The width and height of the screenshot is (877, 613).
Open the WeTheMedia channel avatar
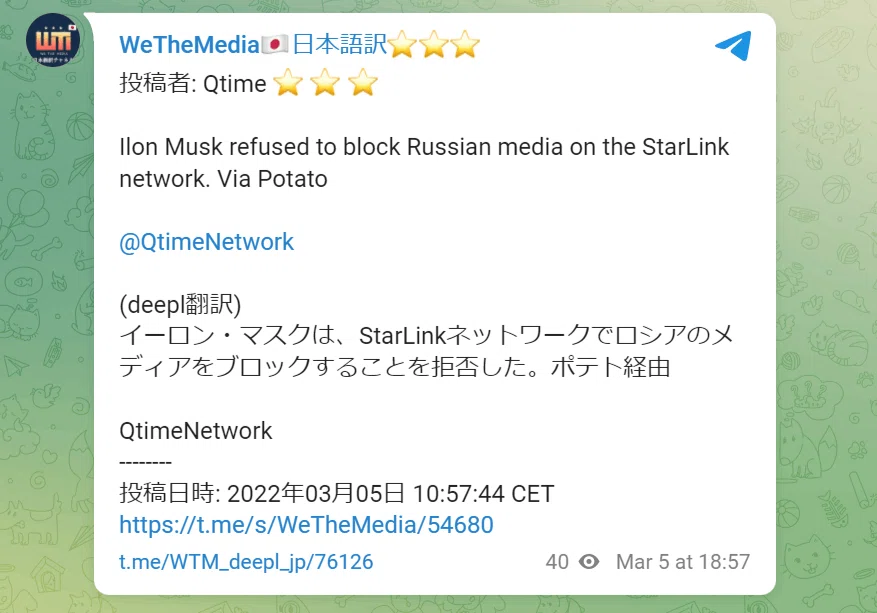click(x=53, y=40)
